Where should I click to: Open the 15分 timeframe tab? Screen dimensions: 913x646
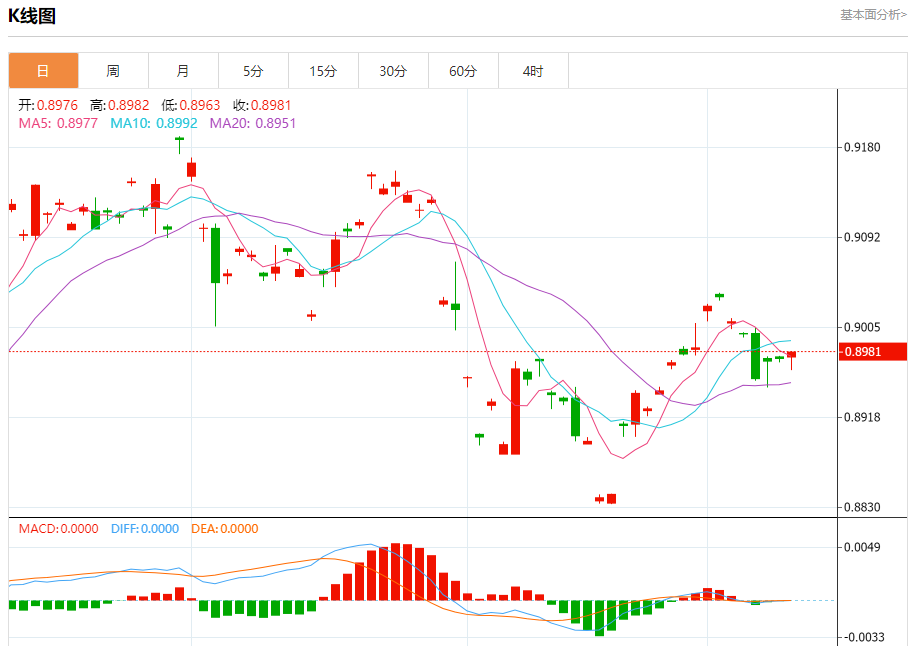(x=323, y=71)
